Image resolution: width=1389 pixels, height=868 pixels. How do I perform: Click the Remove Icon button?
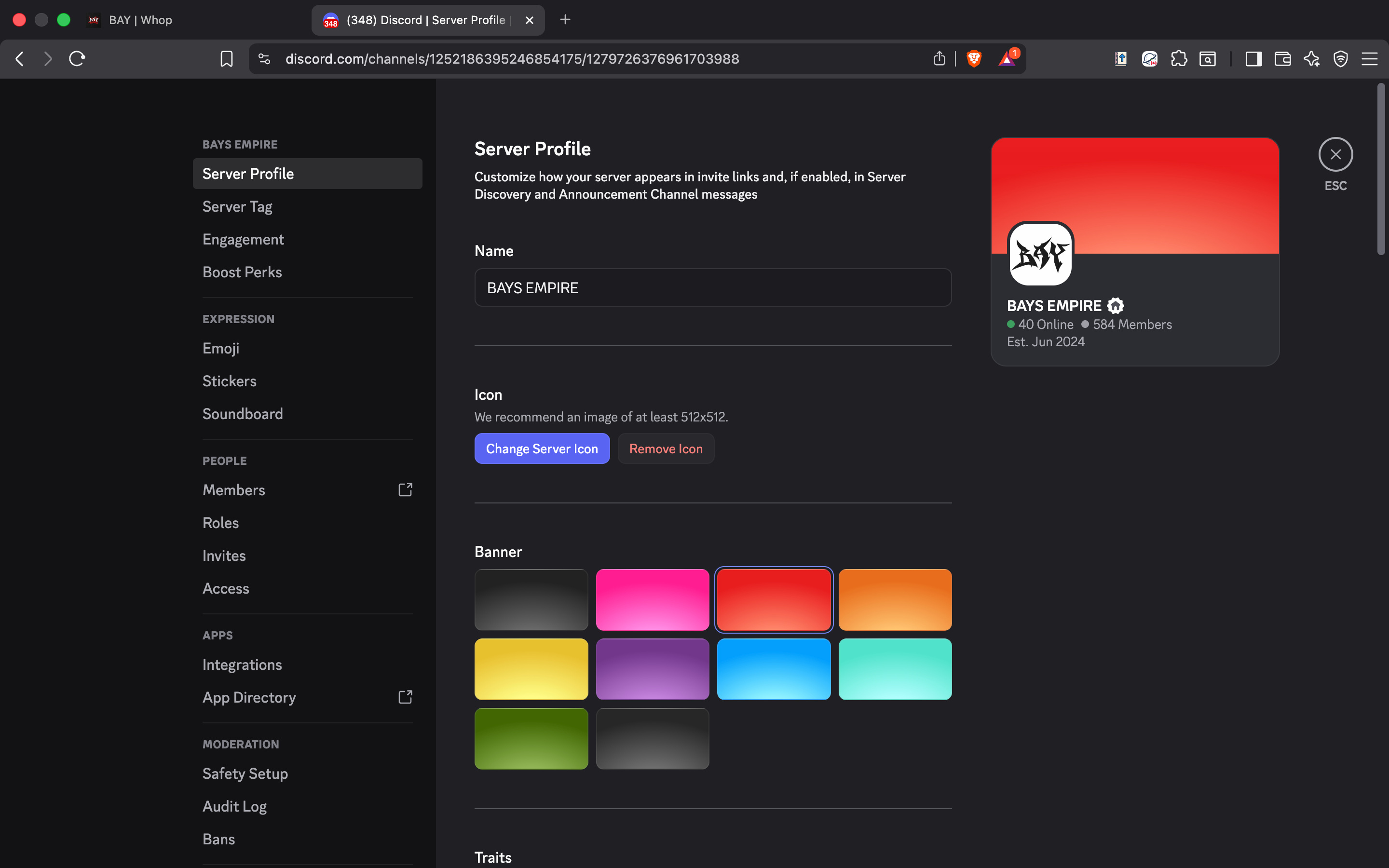click(666, 448)
